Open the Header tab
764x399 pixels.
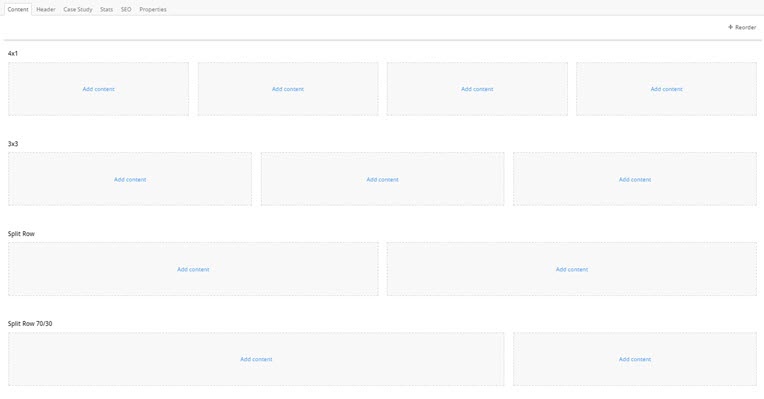pyautogui.click(x=46, y=9)
